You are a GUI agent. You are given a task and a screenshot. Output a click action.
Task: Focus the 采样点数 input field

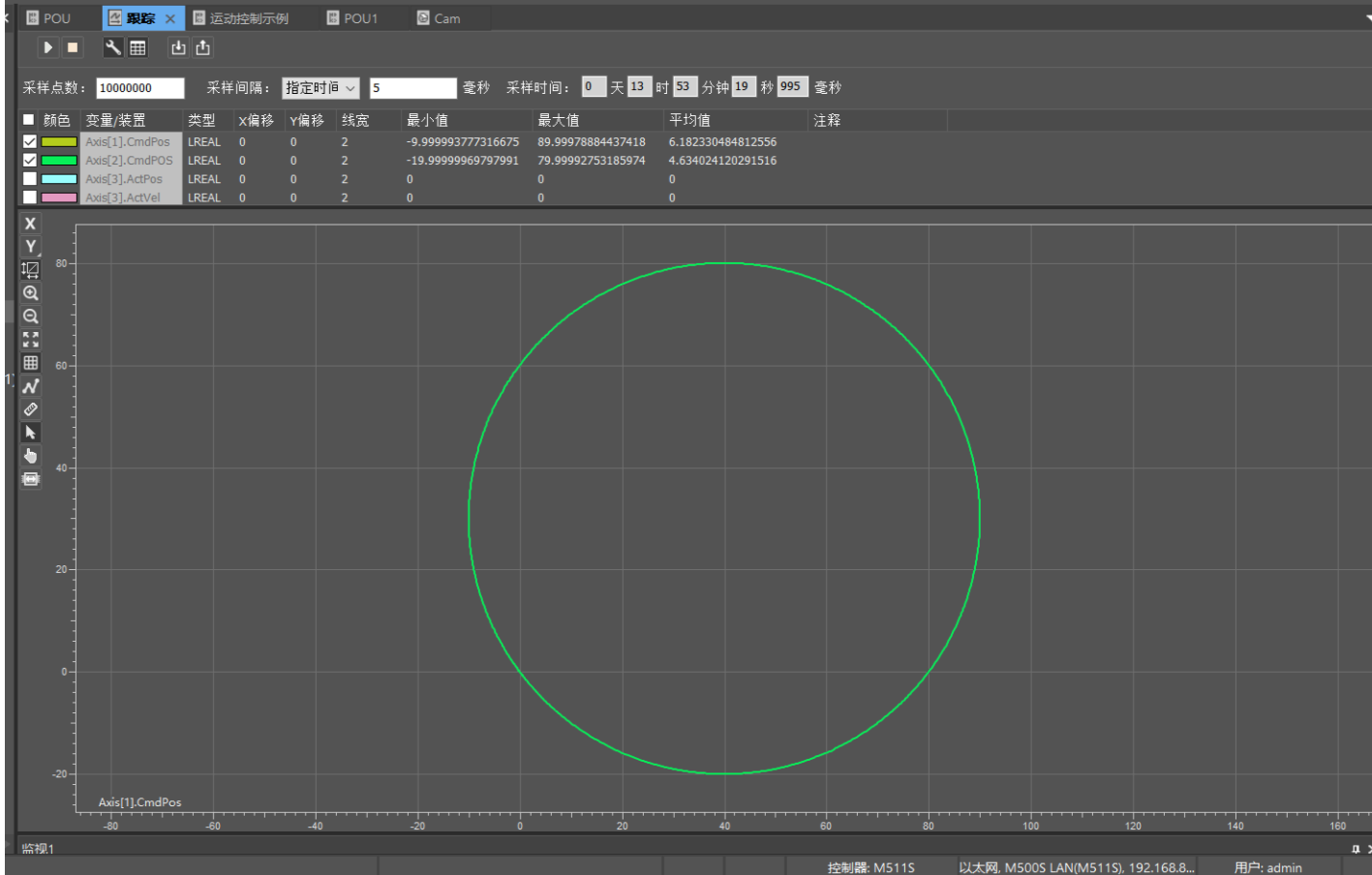[140, 88]
